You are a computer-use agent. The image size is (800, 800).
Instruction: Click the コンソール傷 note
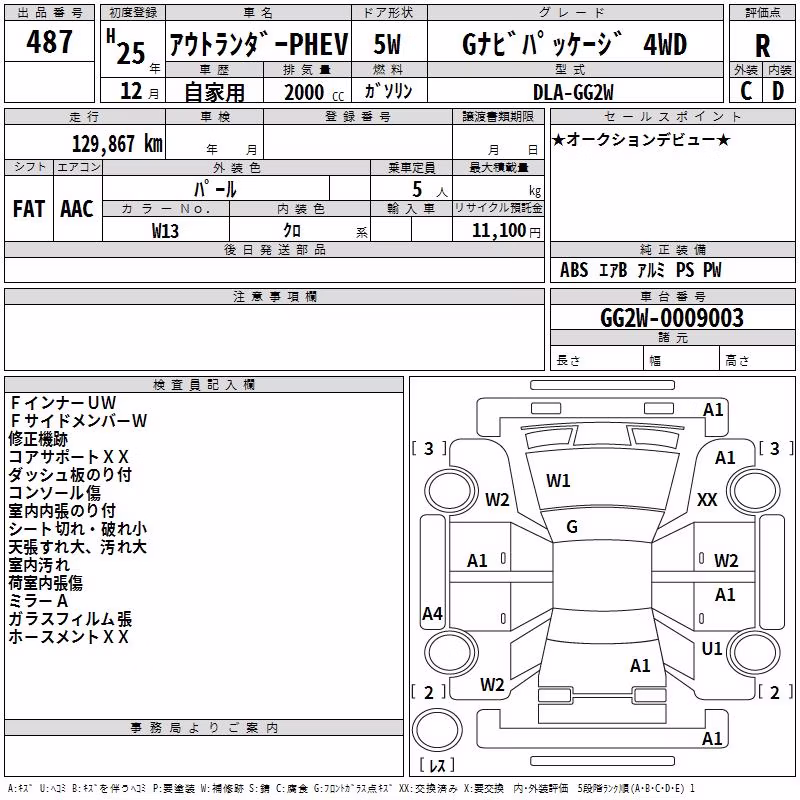coord(55,492)
